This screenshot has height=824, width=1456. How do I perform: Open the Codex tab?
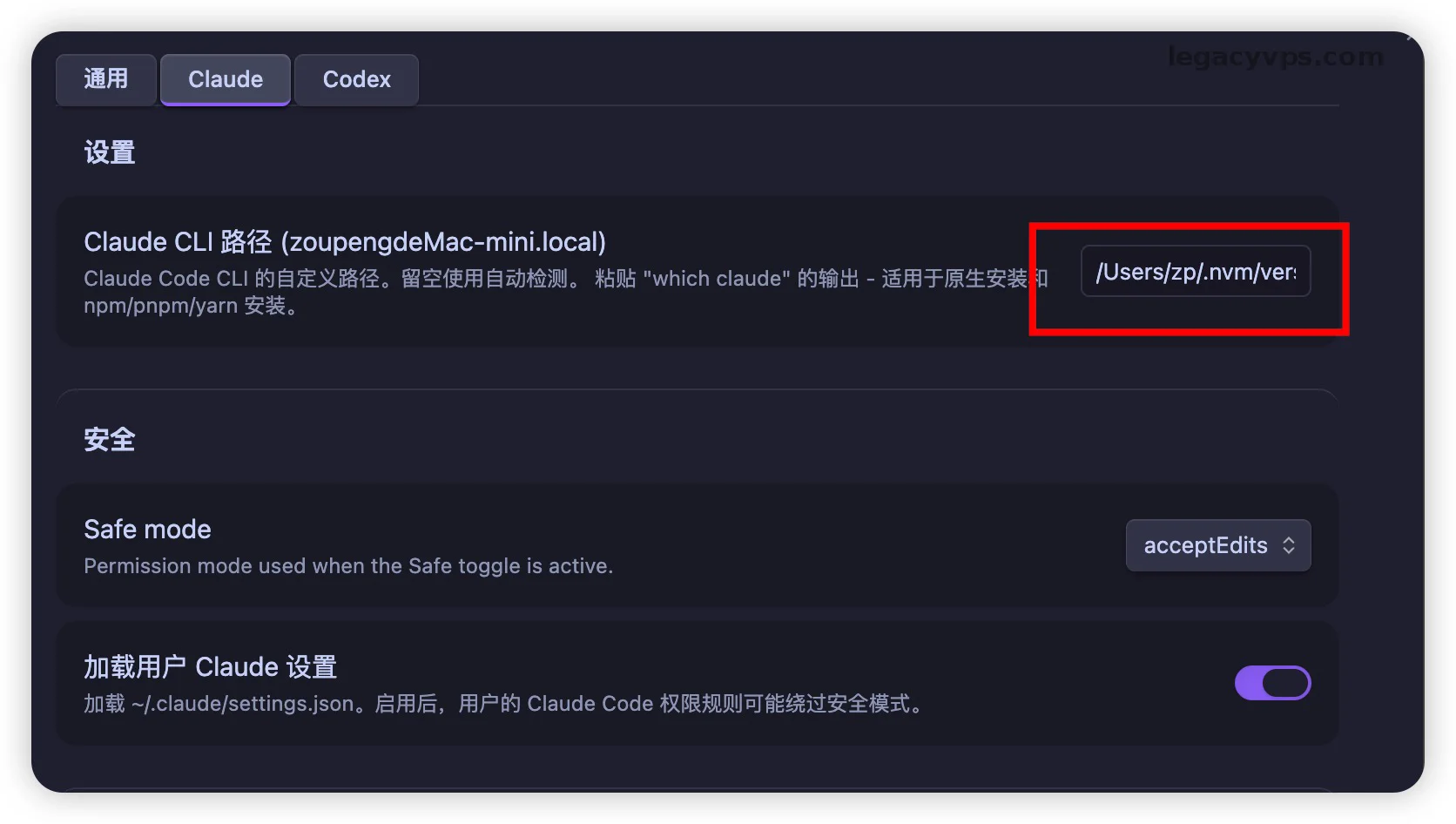357,79
